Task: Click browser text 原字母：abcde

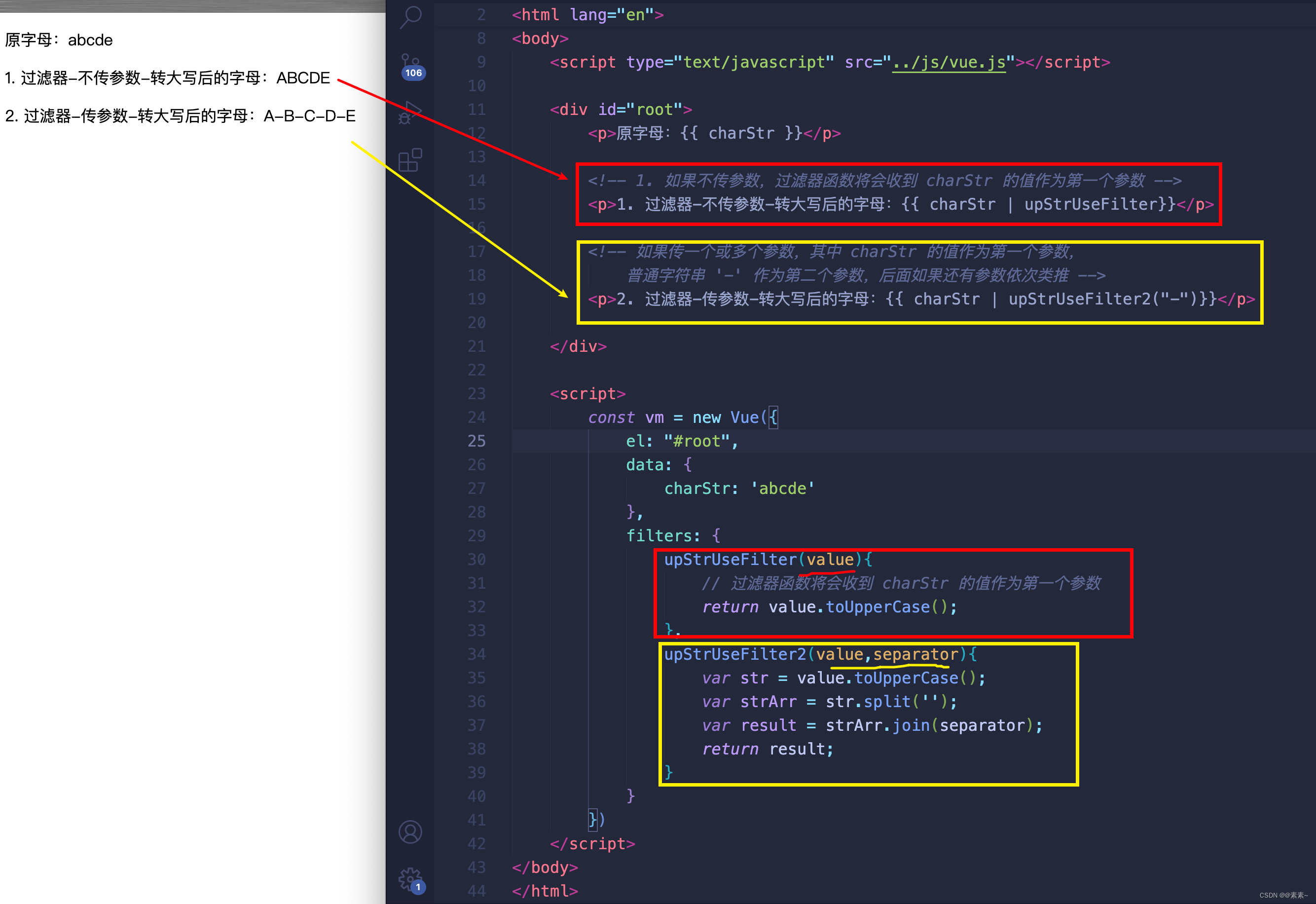Action: click(59, 40)
